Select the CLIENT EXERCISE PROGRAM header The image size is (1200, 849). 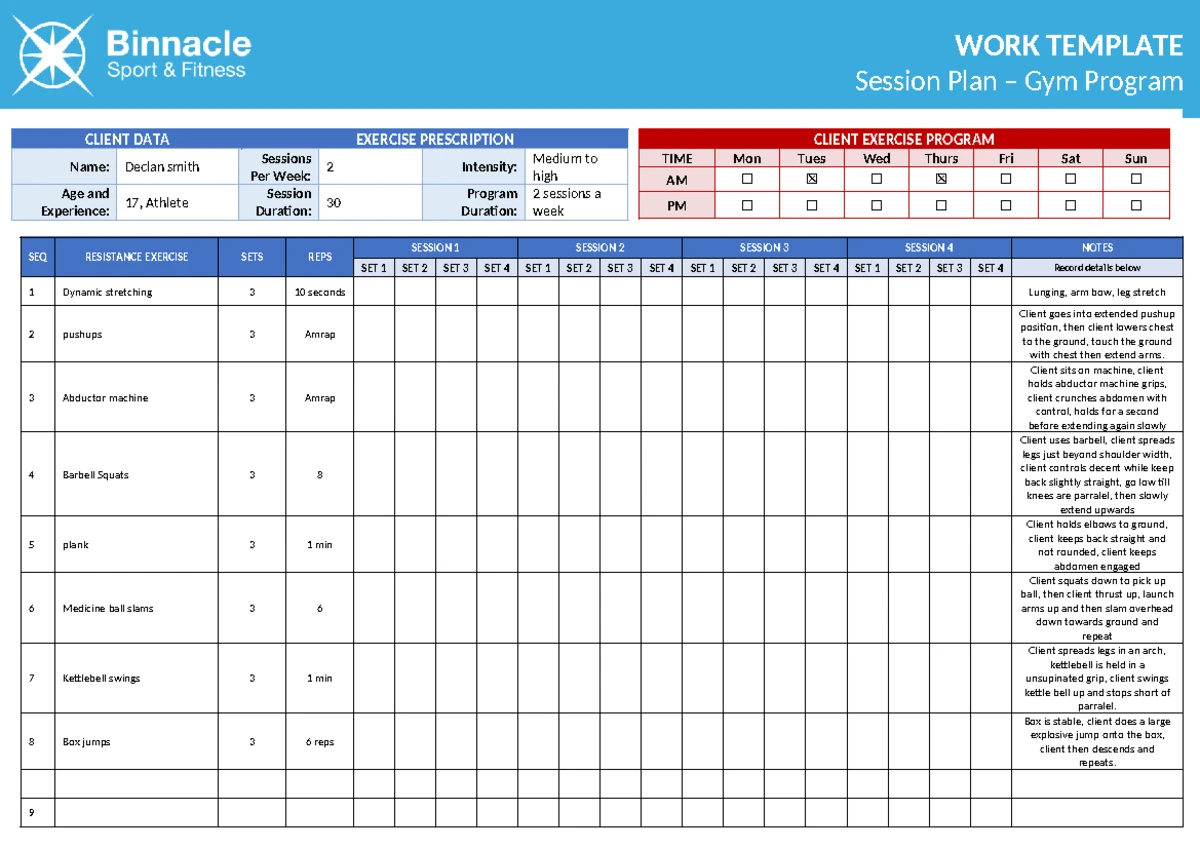(904, 139)
